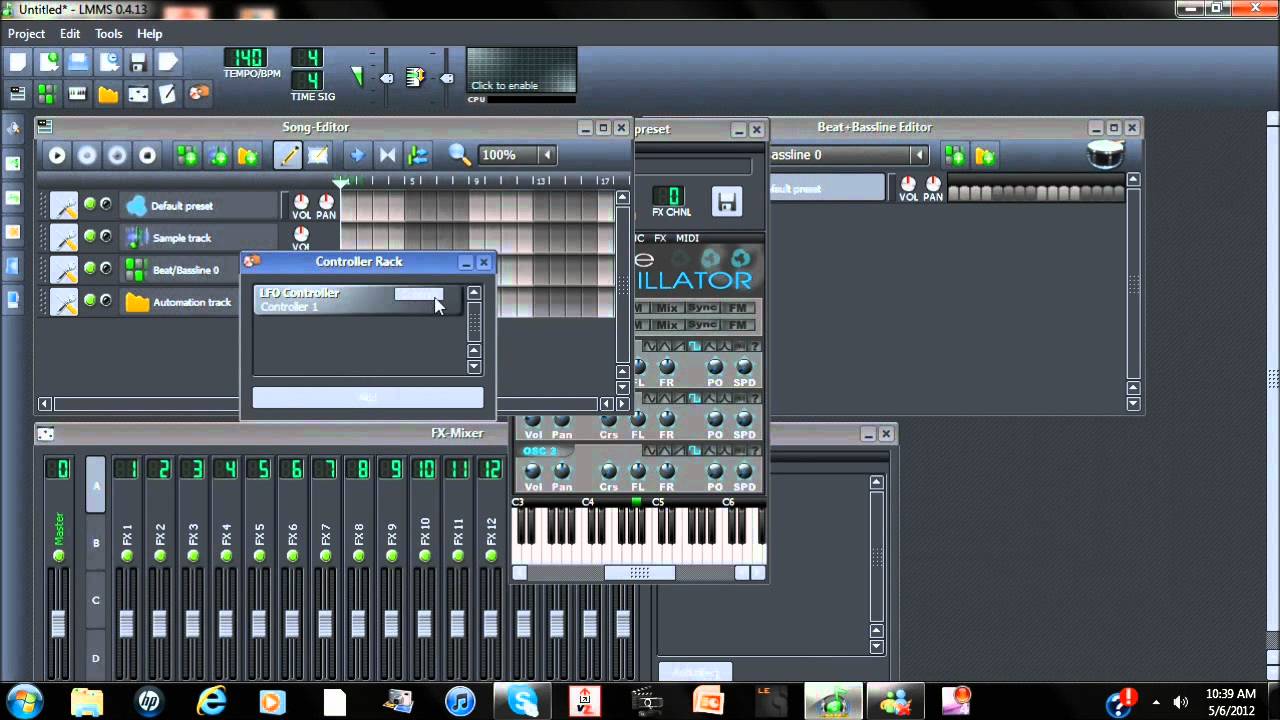Show project notes toolbar icon
The height and width of the screenshot is (720, 1280).
pyautogui.click(x=168, y=94)
